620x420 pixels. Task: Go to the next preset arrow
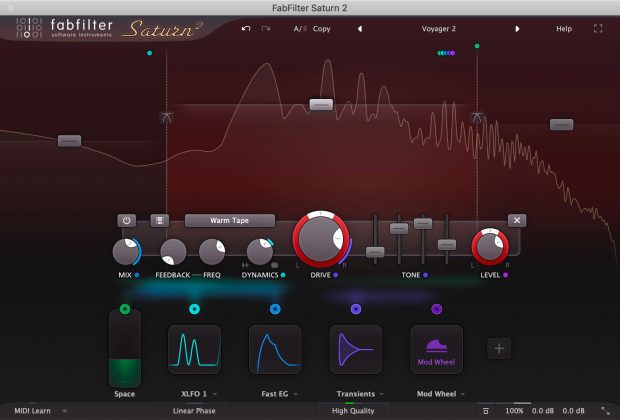coord(517,29)
